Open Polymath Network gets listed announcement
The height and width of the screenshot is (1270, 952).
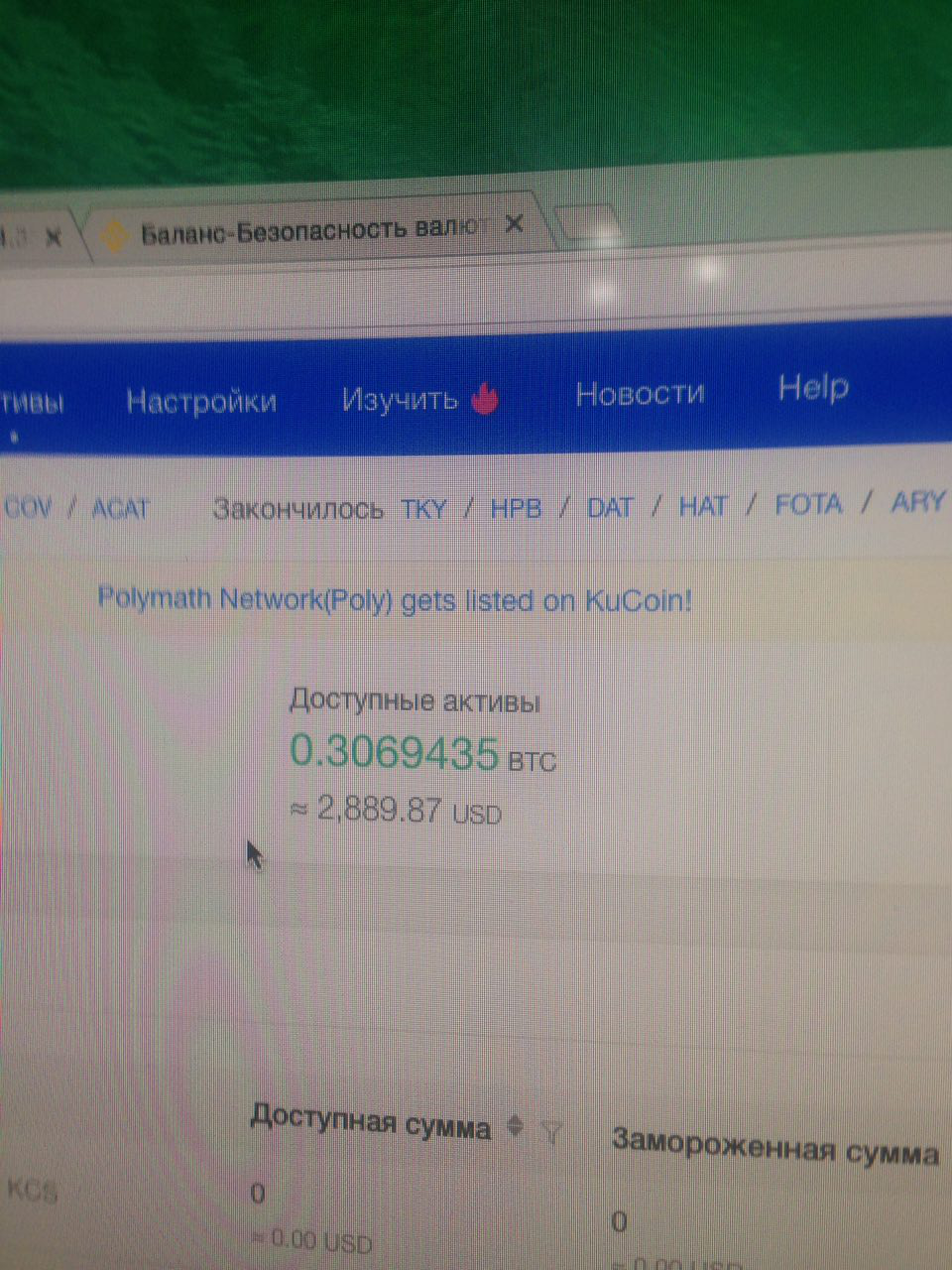coord(395,599)
